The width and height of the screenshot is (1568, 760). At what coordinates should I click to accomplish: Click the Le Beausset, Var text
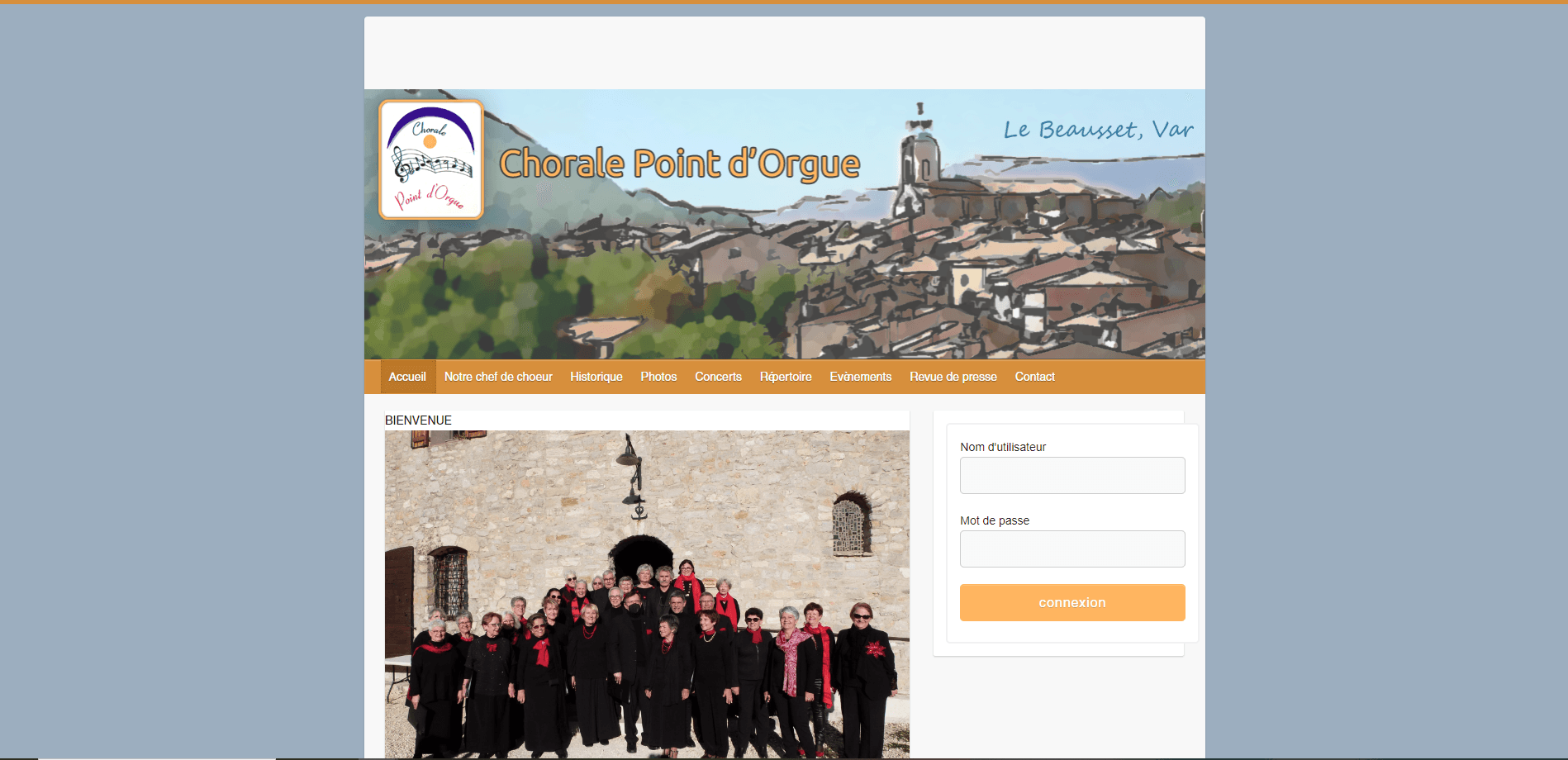(x=1097, y=129)
